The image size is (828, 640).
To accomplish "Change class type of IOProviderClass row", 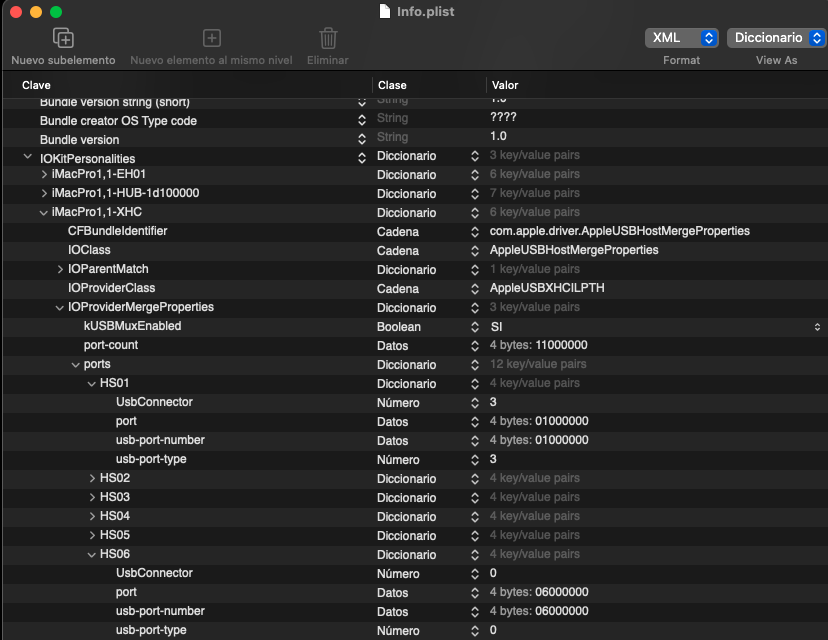I will (475, 289).
